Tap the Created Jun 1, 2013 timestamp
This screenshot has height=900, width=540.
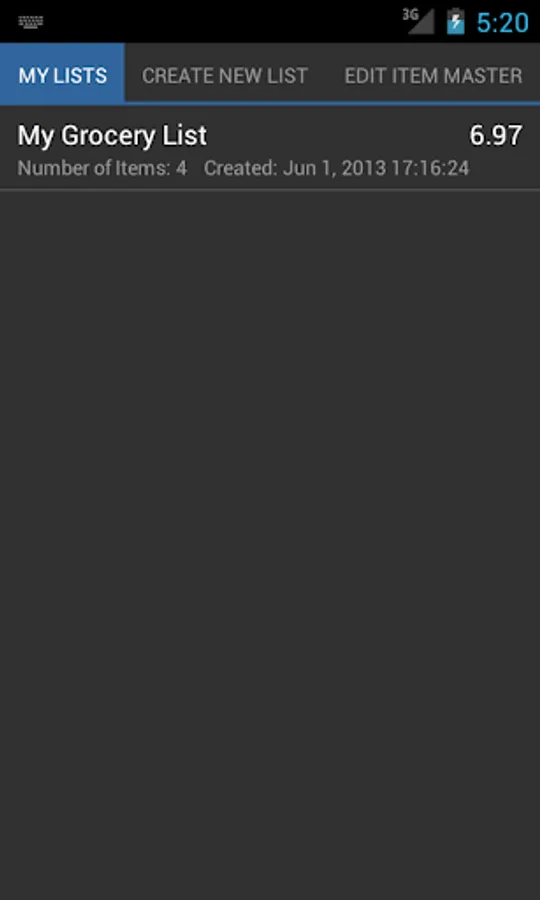point(337,168)
